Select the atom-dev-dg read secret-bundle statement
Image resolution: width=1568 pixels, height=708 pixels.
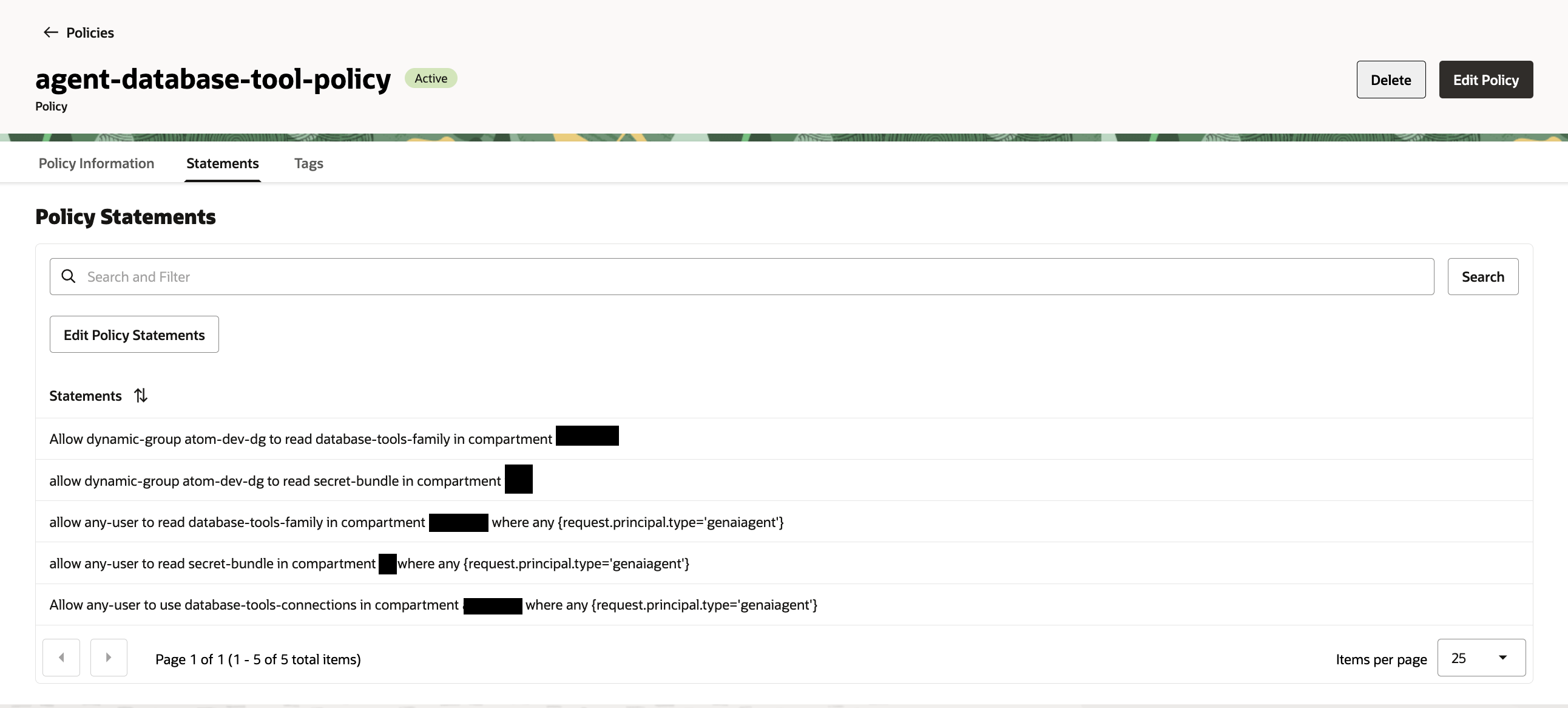[x=274, y=481]
